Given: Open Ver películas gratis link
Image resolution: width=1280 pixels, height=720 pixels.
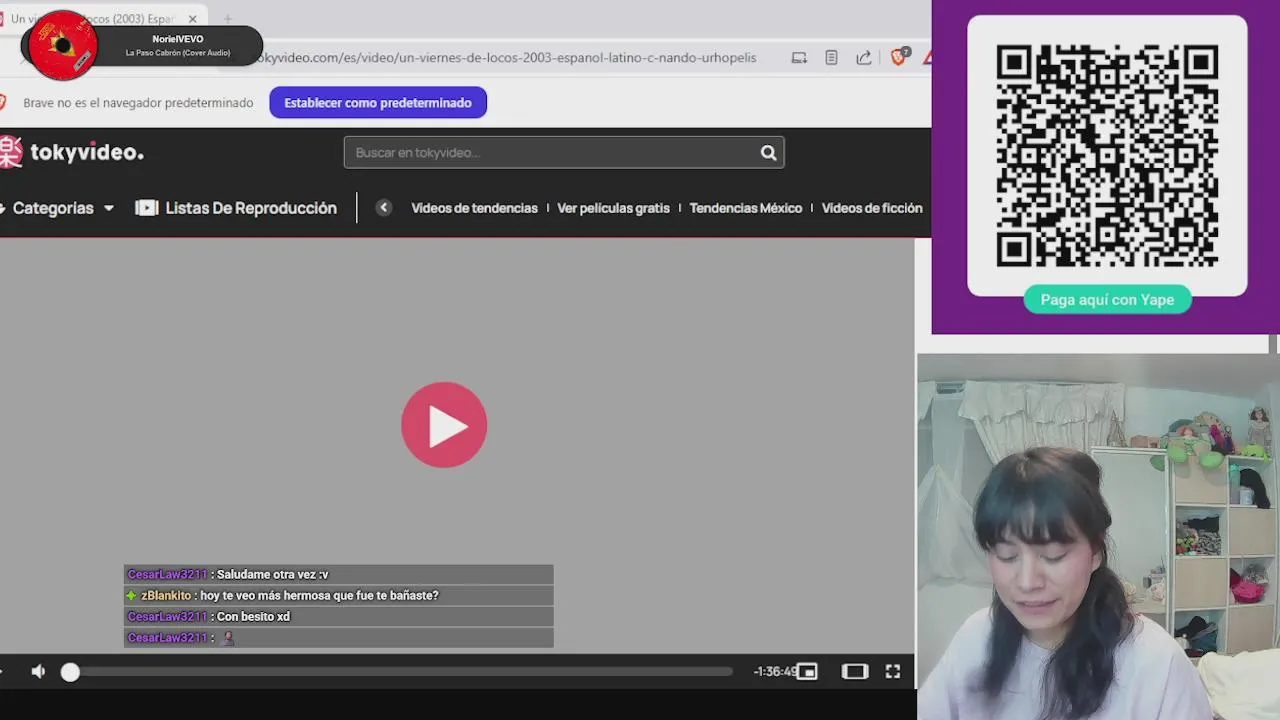Looking at the screenshot, I should [x=613, y=208].
